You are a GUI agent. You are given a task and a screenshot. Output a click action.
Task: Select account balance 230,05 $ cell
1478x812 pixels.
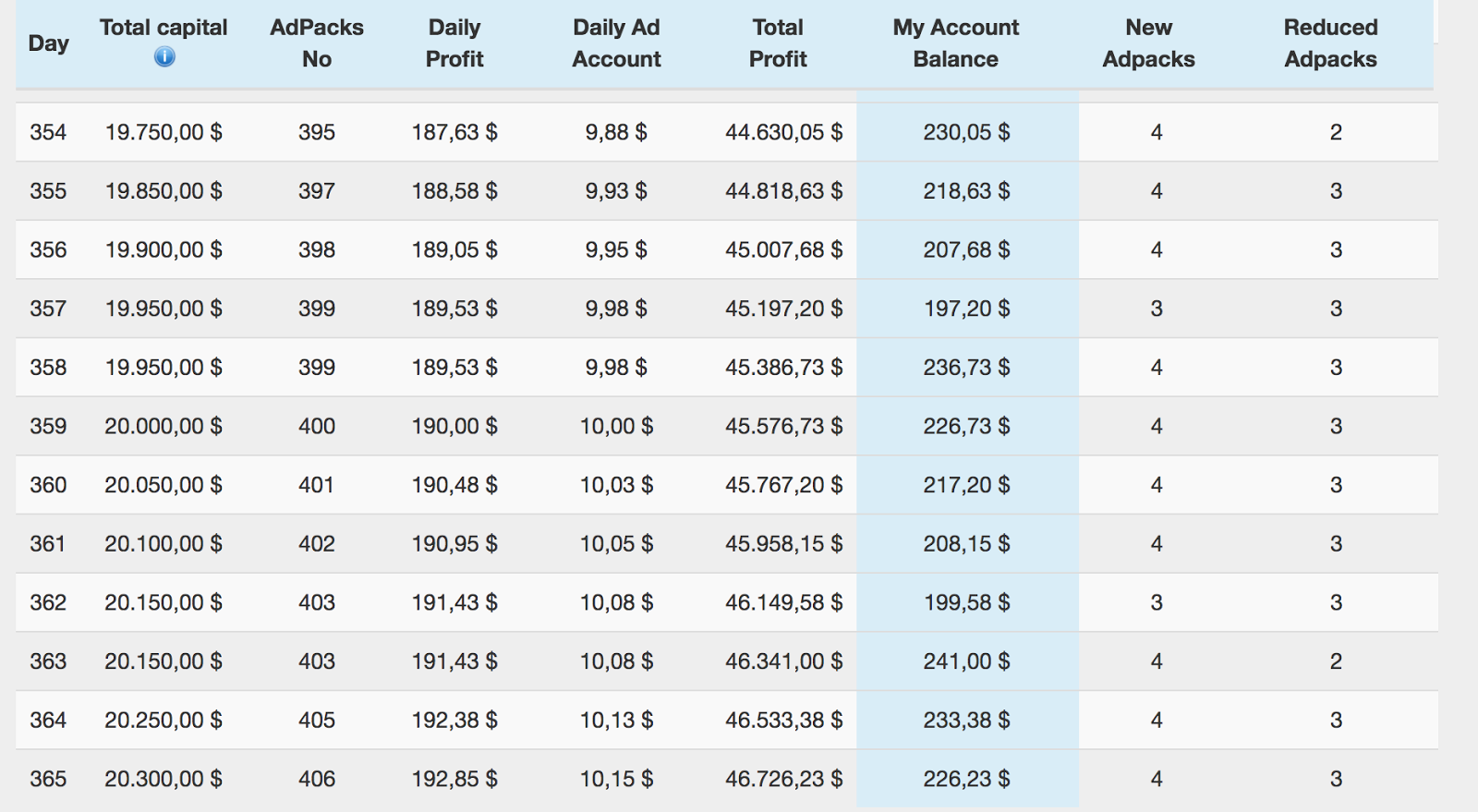tap(966, 132)
